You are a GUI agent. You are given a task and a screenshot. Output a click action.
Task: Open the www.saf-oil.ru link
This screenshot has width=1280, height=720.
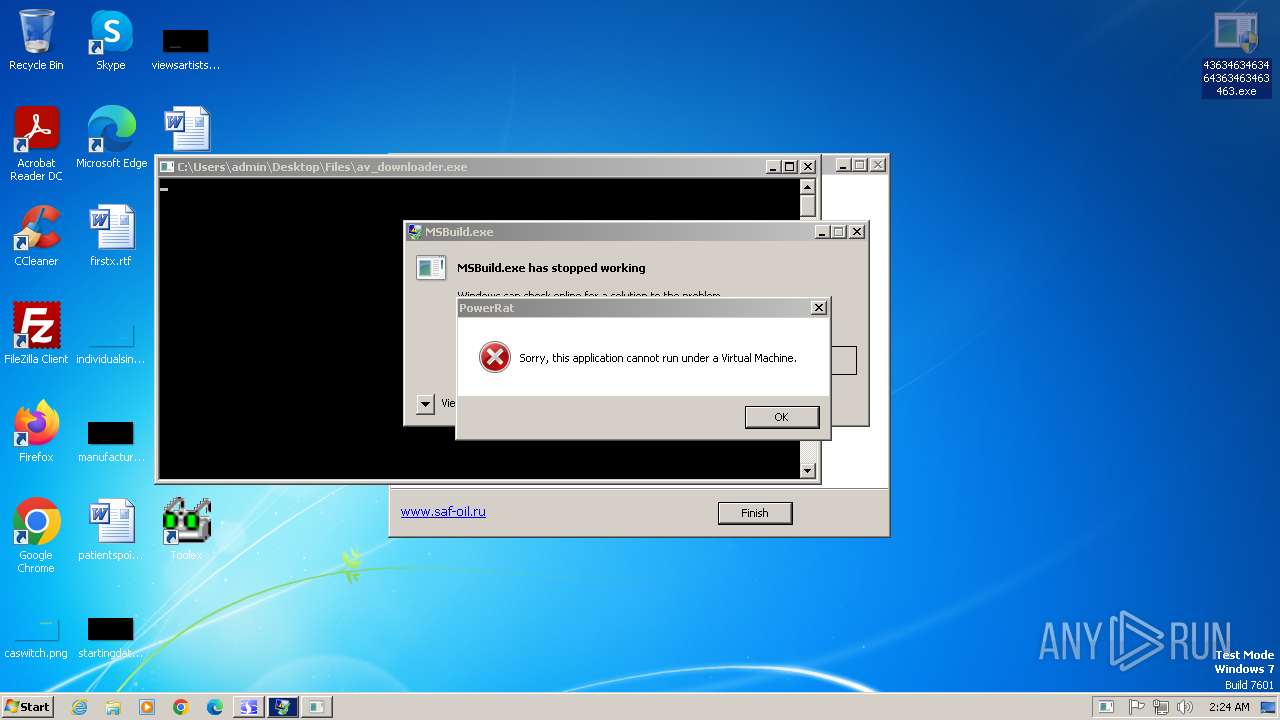[443, 511]
